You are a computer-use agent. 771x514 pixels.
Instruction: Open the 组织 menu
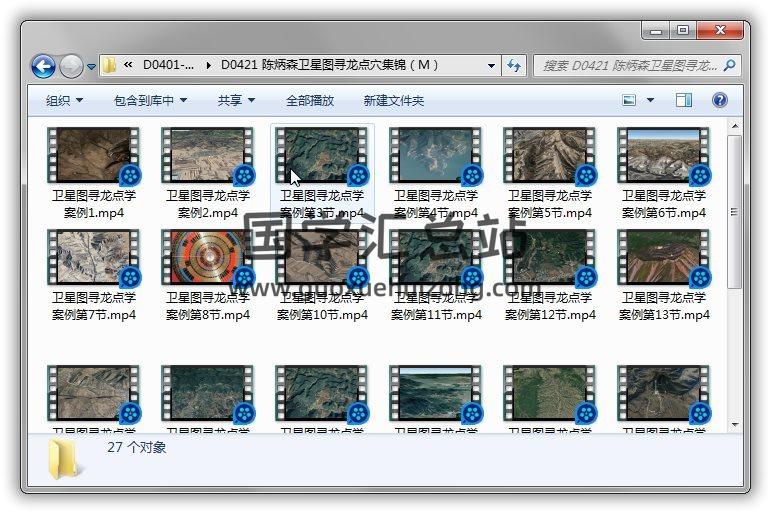click(x=64, y=101)
